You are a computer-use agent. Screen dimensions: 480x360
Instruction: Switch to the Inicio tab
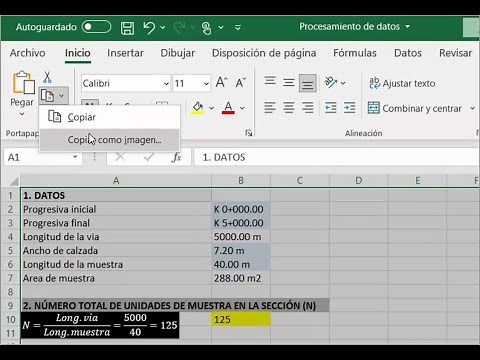[x=77, y=53]
